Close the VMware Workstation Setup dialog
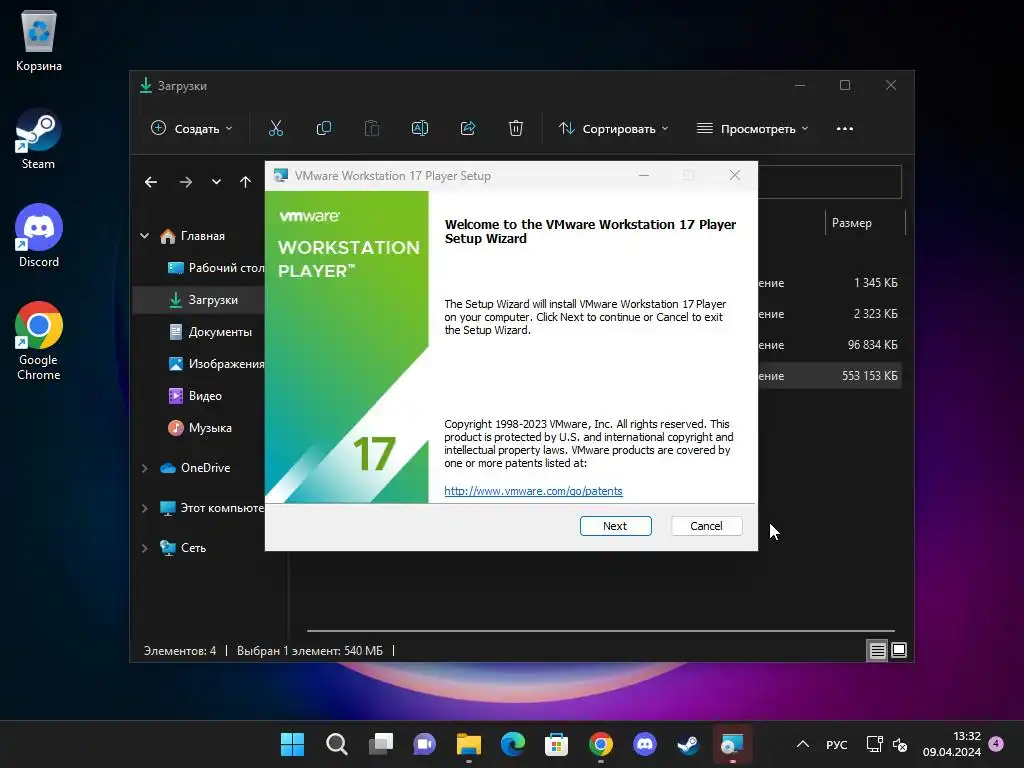The width and height of the screenshot is (1024, 768). point(735,175)
